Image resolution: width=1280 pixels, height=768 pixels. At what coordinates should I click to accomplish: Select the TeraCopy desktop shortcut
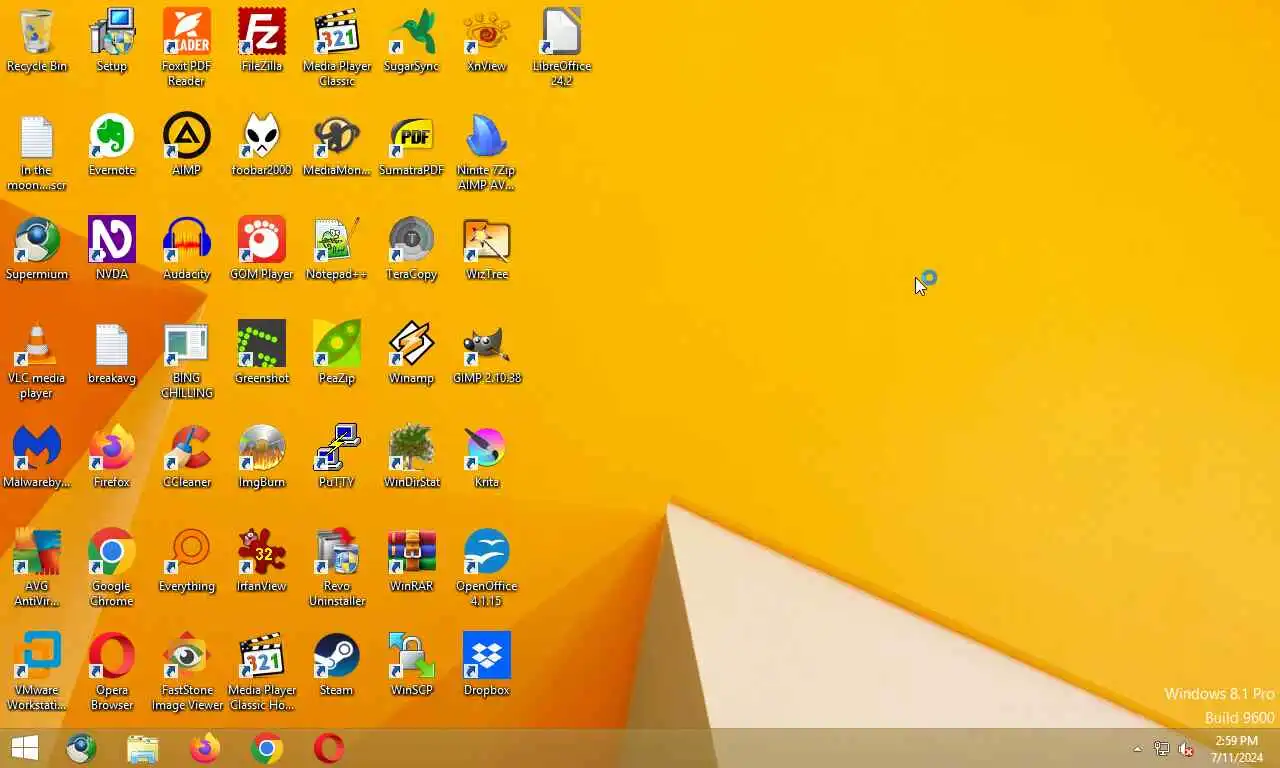click(x=412, y=249)
